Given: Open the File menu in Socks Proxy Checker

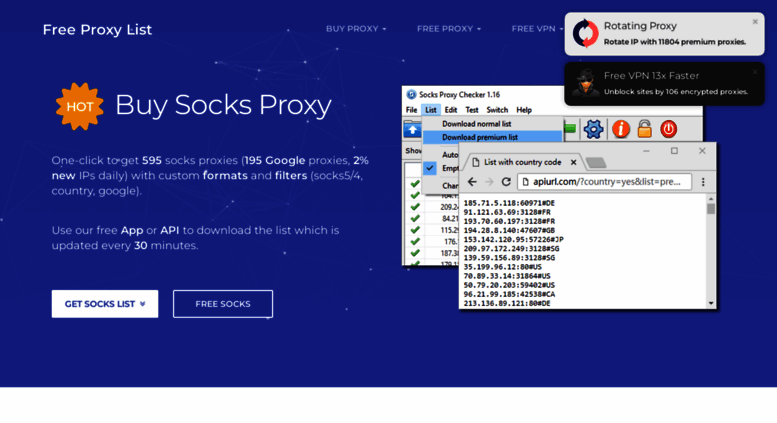Looking at the screenshot, I should click(x=411, y=110).
